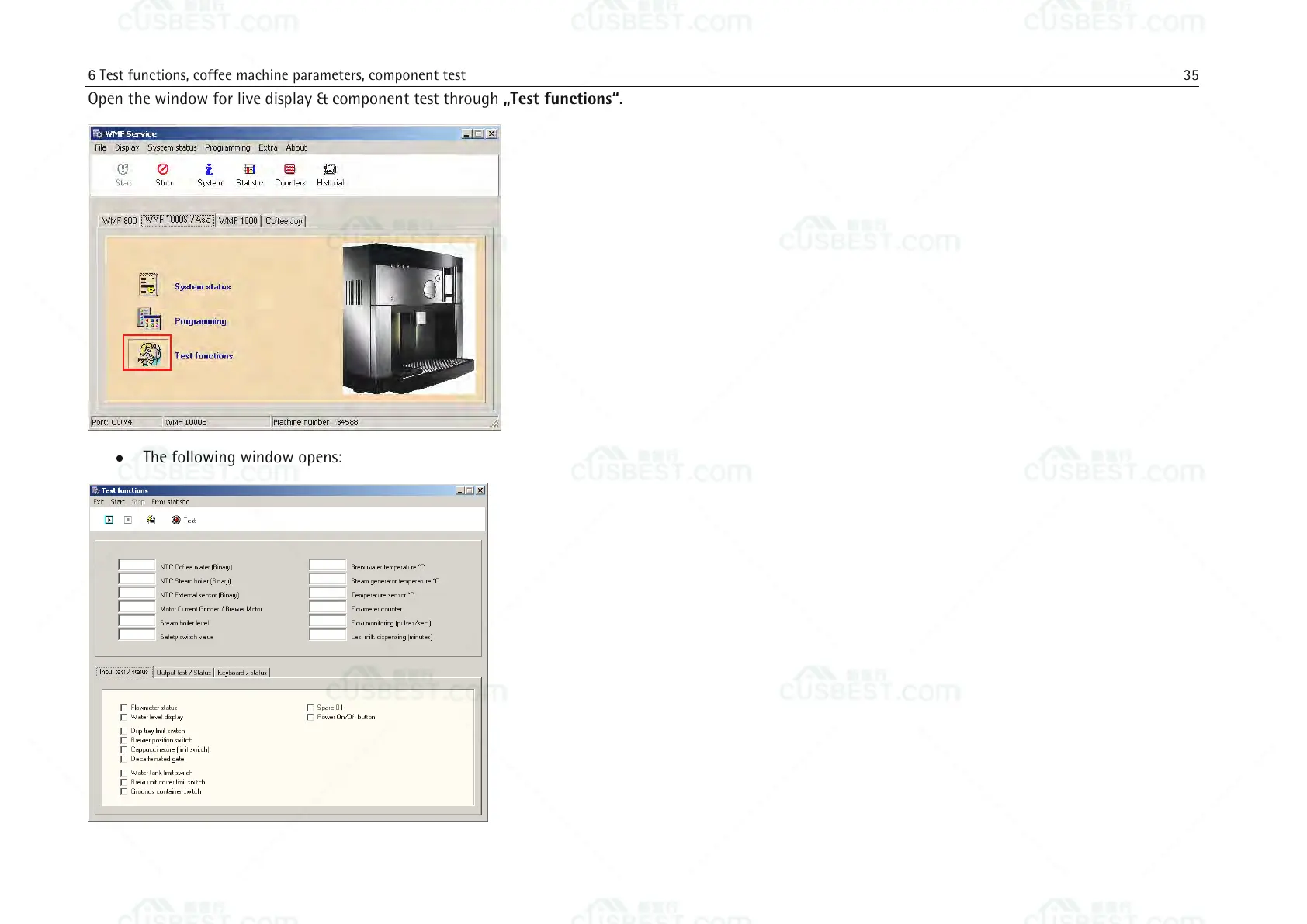Click Start in the Test functions menu bar
The image size is (1307, 924).
(117, 502)
